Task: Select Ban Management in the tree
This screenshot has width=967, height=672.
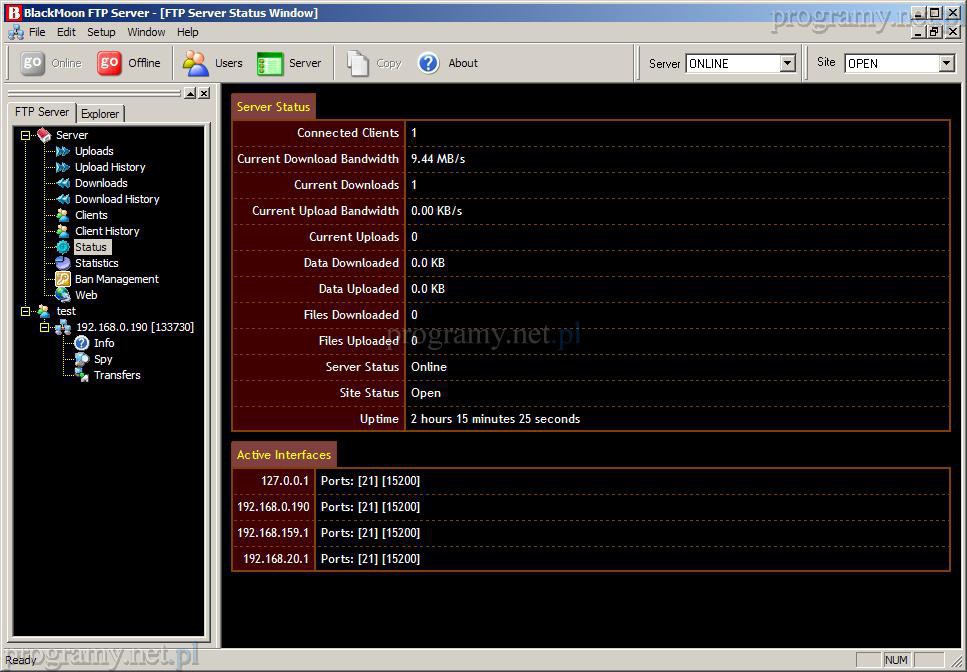Action: point(116,279)
